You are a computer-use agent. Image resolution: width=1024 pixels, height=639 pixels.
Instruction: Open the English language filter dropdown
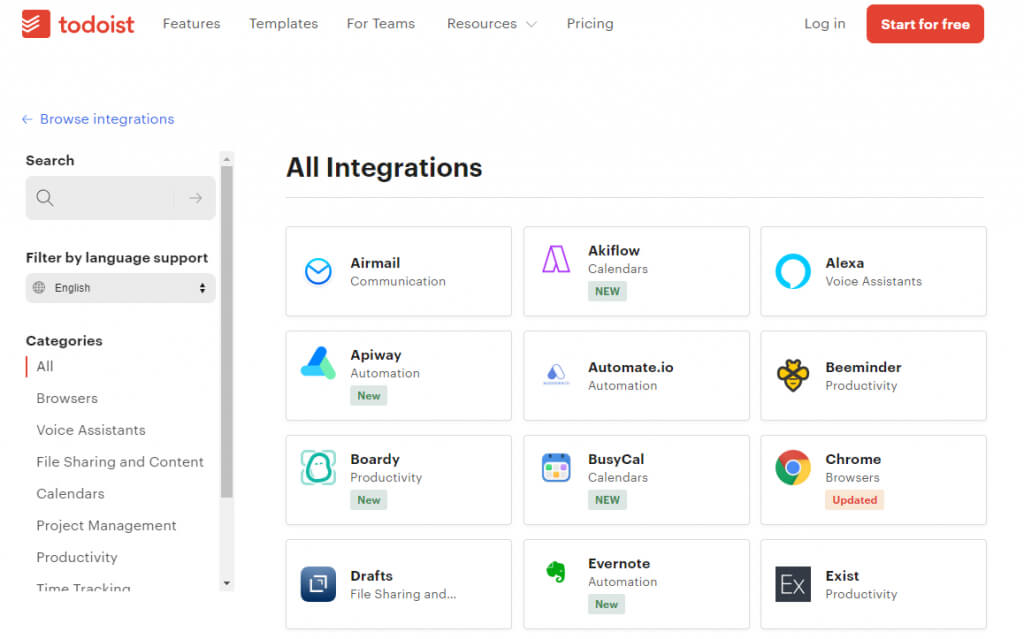(x=121, y=288)
